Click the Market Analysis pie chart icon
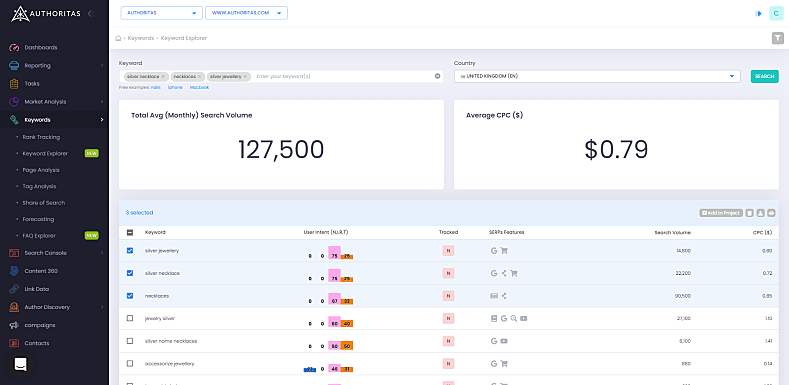Image resolution: width=789 pixels, height=385 pixels. tap(14, 102)
